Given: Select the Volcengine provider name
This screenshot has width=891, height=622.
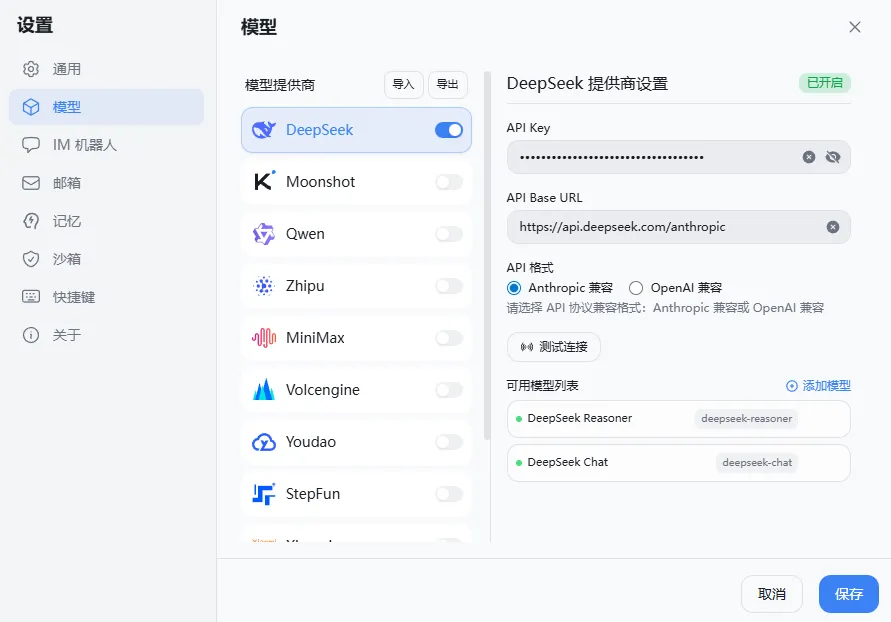Looking at the screenshot, I should coord(323,390).
